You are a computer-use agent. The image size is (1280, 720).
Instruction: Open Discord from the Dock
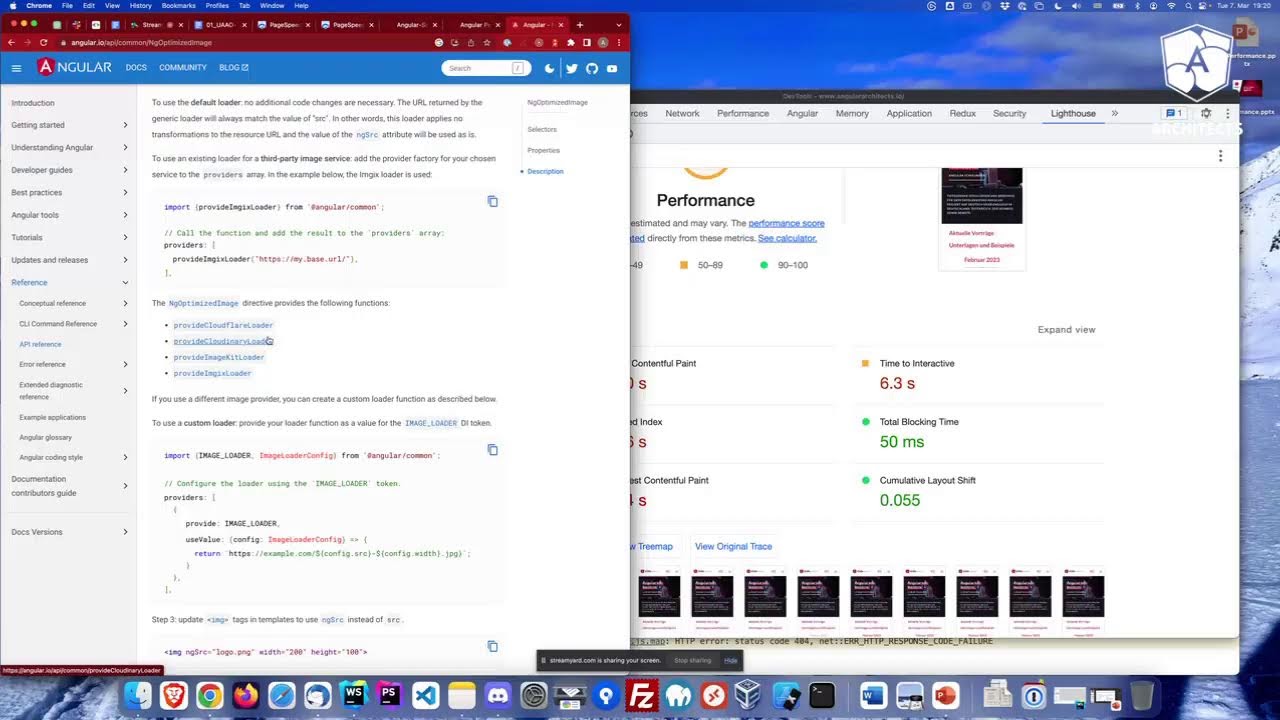[x=497, y=695]
